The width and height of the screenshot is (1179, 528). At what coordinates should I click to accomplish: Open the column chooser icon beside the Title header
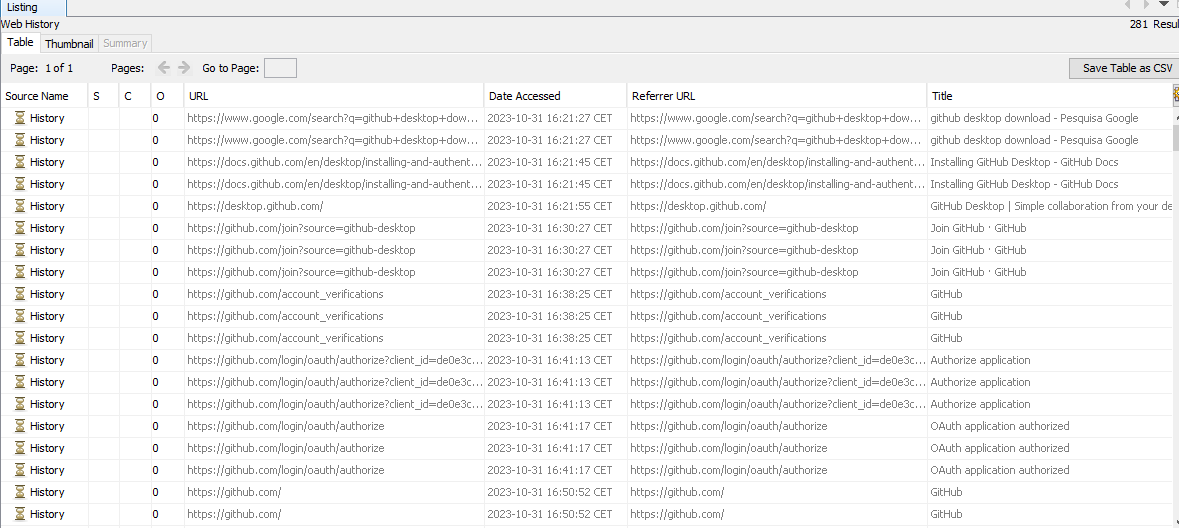[x=1175, y=95]
